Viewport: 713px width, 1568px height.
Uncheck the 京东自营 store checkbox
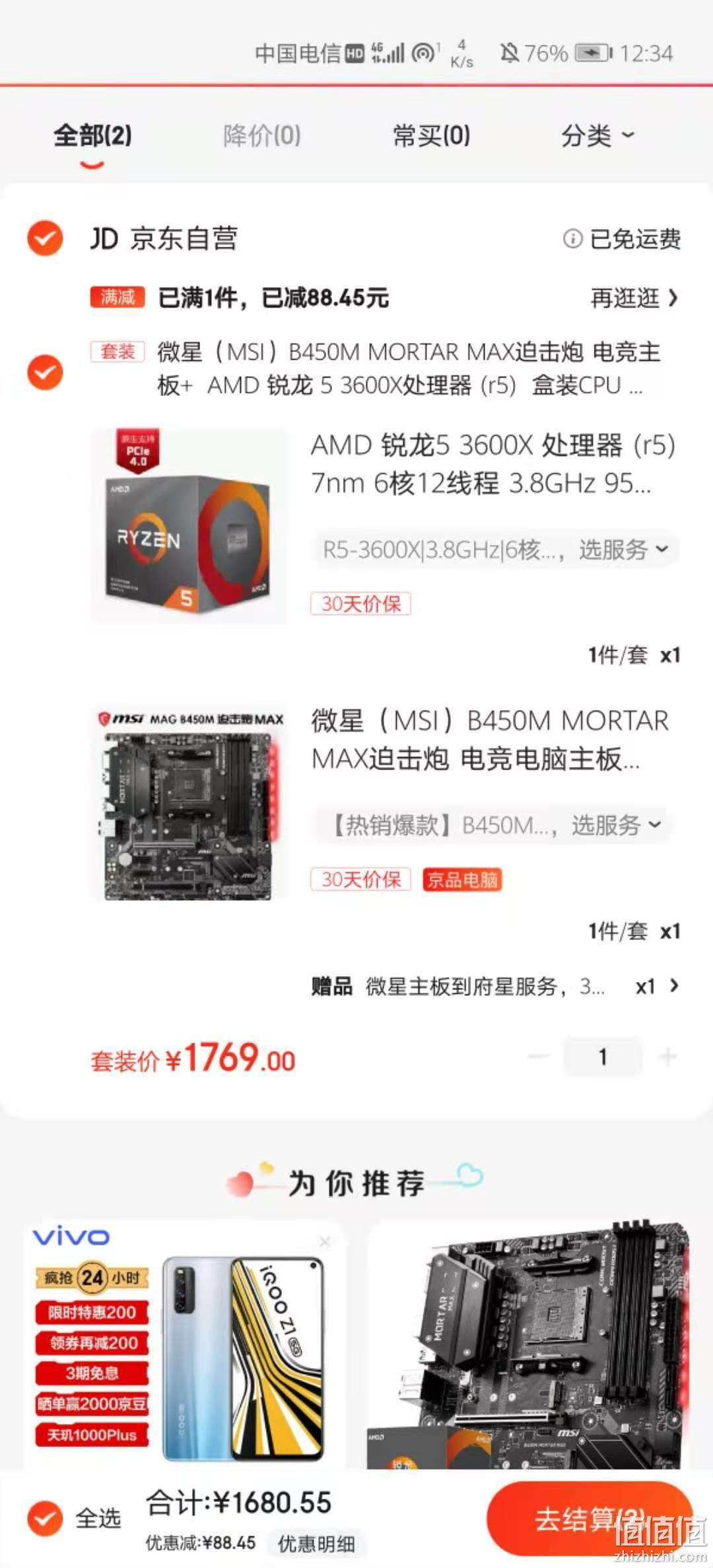point(45,238)
